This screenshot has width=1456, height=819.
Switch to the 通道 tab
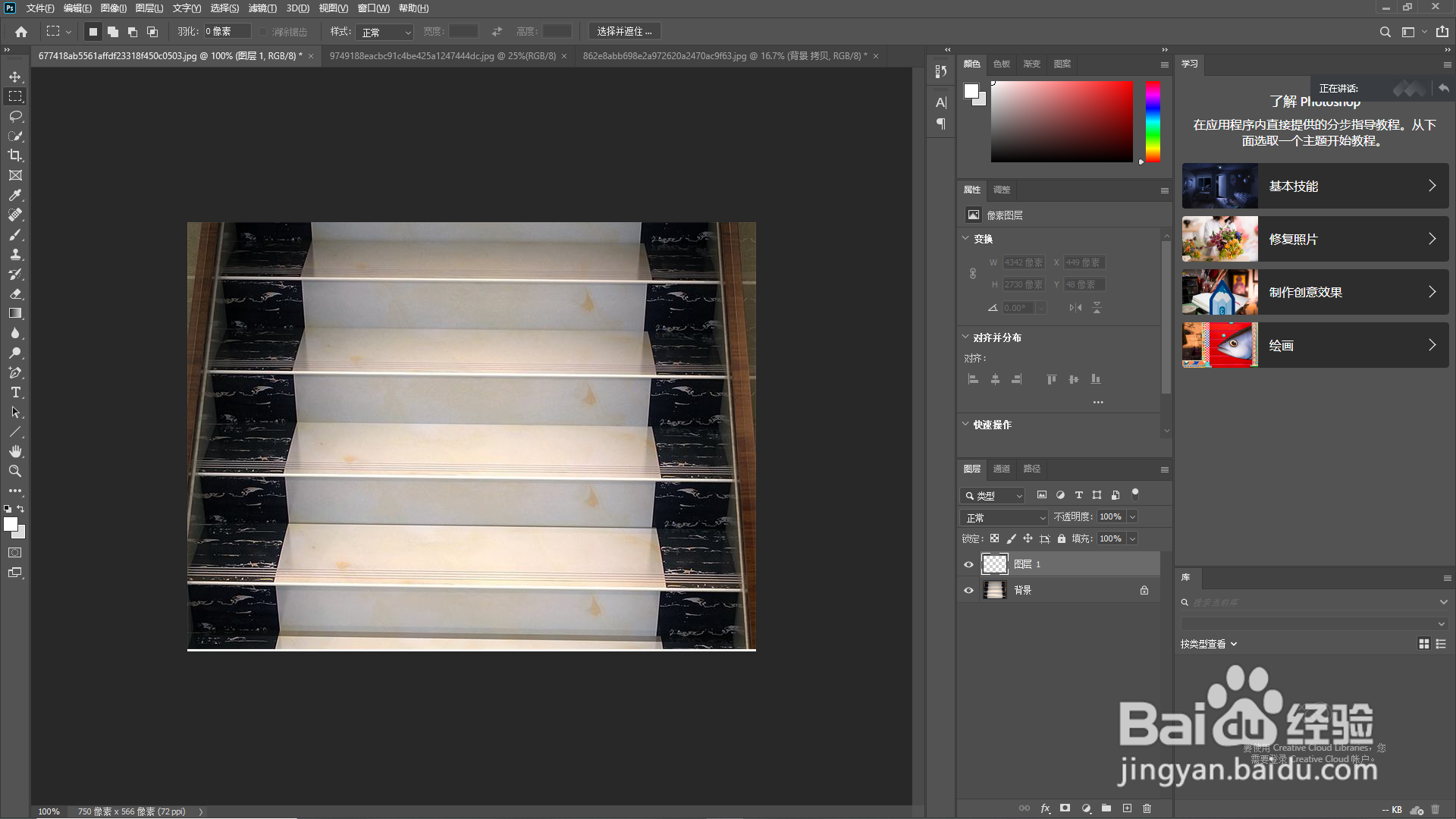pos(1001,469)
